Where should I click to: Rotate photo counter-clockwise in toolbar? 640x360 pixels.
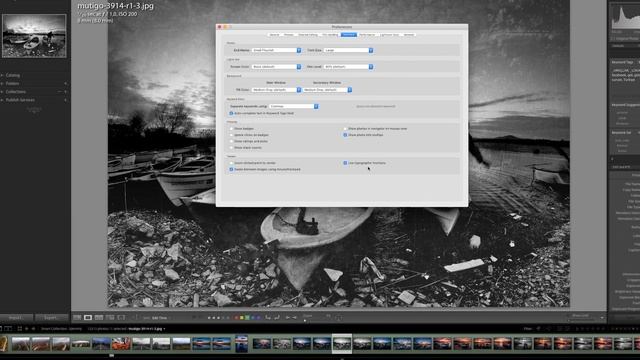coord(268,318)
